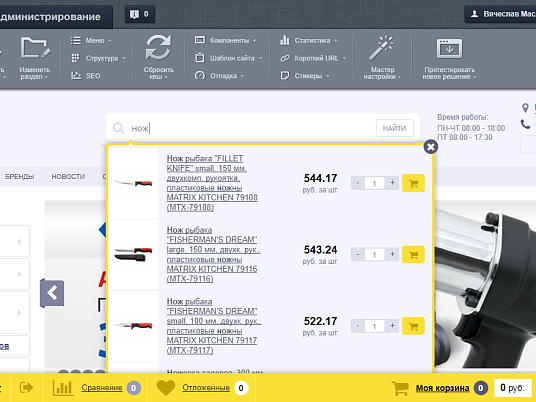Click the НАЙТИ search button
Viewport: 536px width, 402px height.
tap(394, 128)
